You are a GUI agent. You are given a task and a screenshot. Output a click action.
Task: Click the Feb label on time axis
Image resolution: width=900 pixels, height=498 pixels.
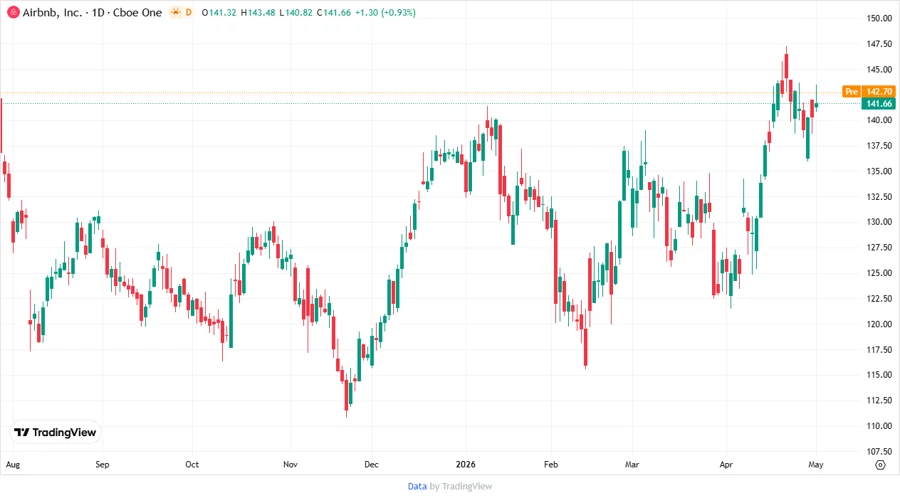click(550, 465)
